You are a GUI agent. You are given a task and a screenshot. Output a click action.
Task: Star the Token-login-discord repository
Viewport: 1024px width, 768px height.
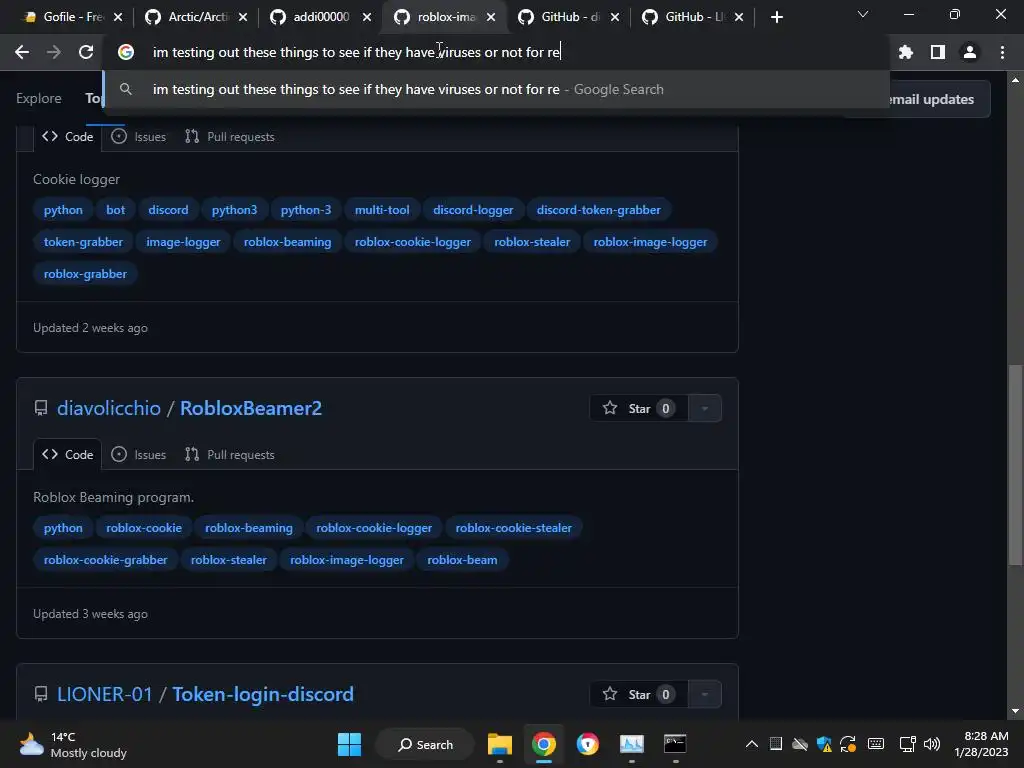(638, 694)
